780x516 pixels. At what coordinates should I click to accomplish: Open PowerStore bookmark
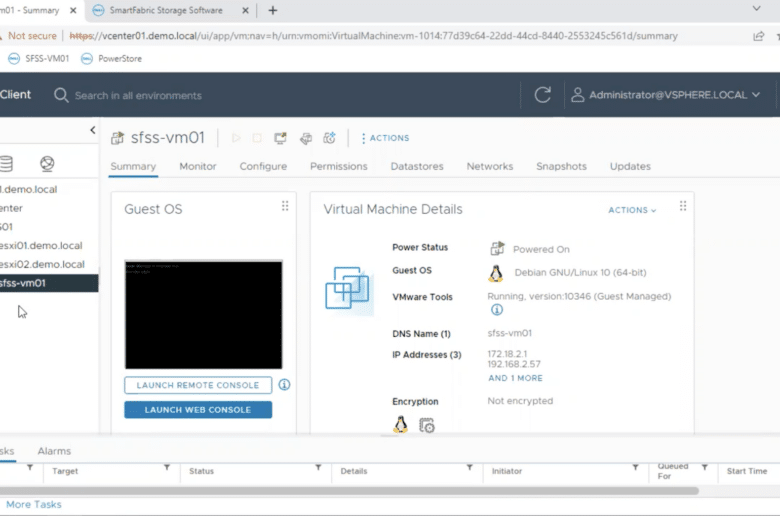tap(111, 59)
